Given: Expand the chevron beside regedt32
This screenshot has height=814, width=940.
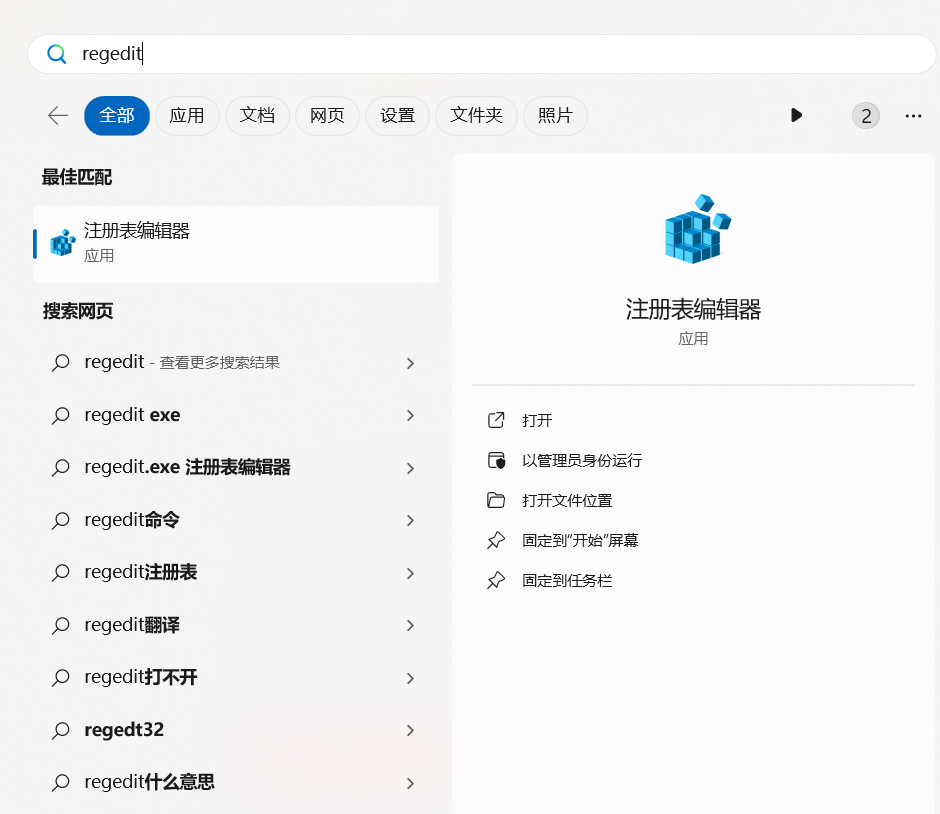Looking at the screenshot, I should pos(410,731).
